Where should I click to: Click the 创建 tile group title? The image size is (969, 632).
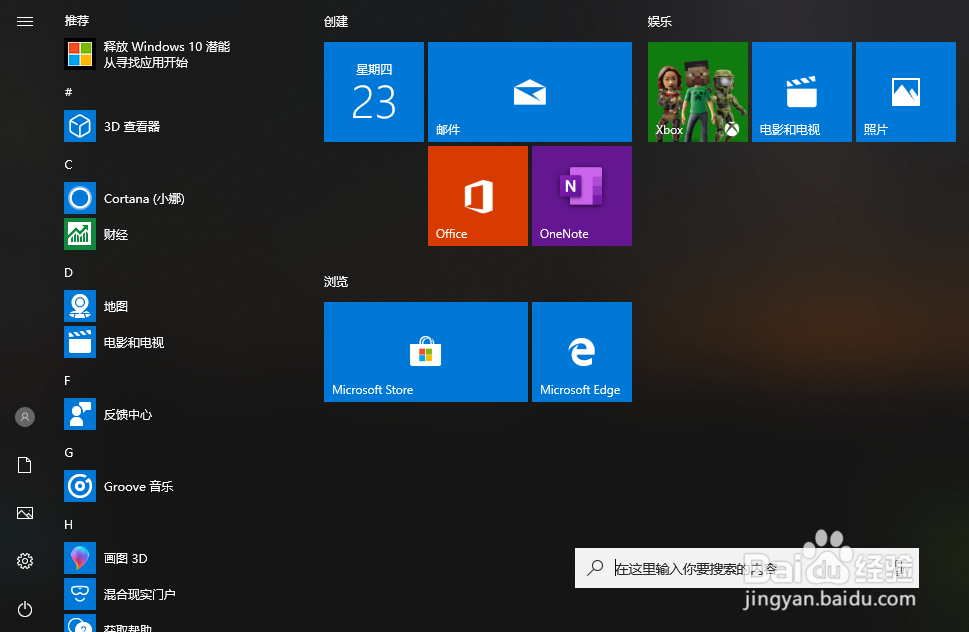[x=336, y=22]
